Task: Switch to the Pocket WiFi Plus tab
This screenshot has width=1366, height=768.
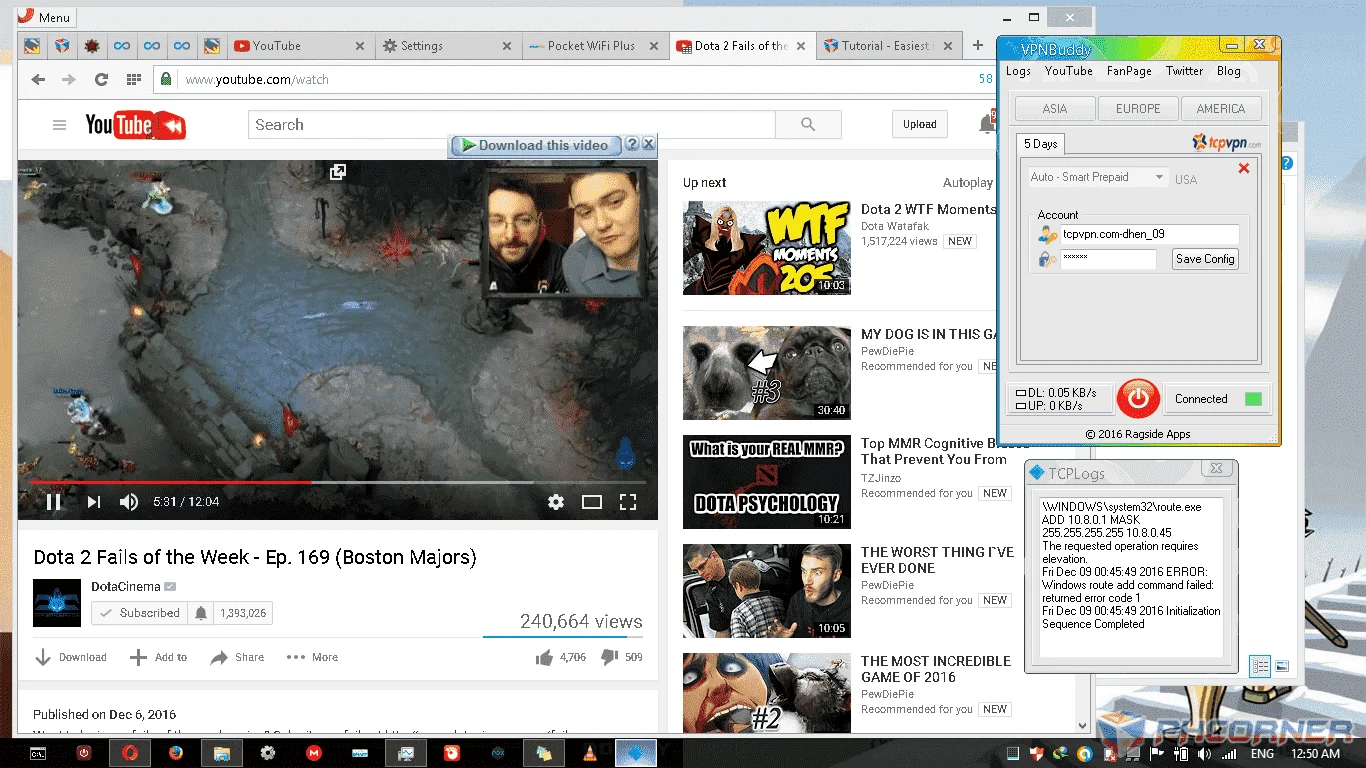Action: pyautogui.click(x=594, y=46)
